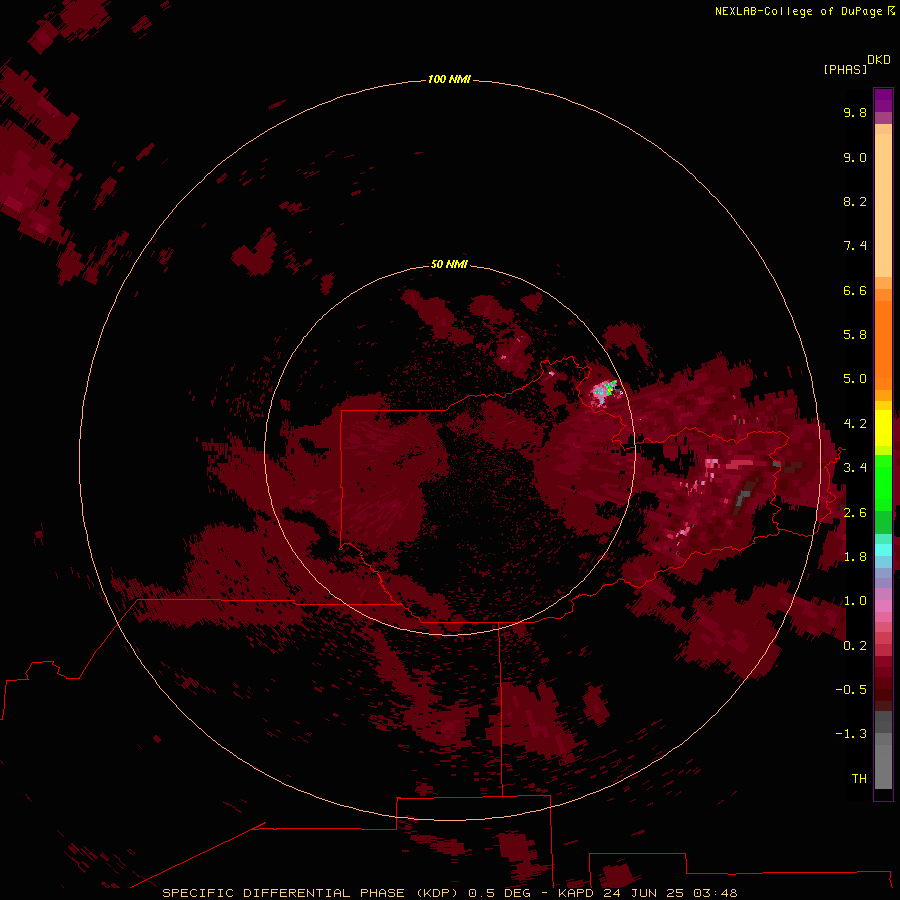Click the 03:48 timestamp in the caption

(715, 893)
